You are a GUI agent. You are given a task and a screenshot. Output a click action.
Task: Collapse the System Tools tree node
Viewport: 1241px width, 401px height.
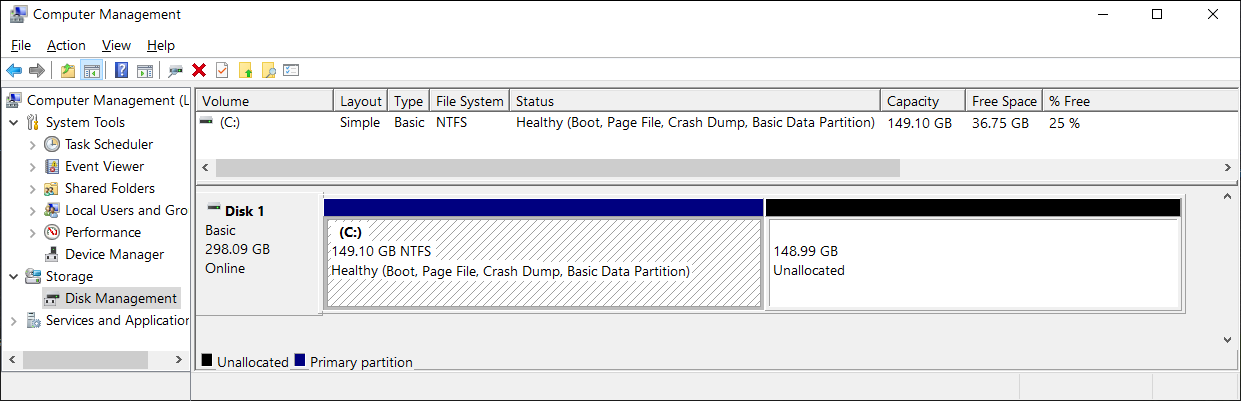click(x=13, y=122)
